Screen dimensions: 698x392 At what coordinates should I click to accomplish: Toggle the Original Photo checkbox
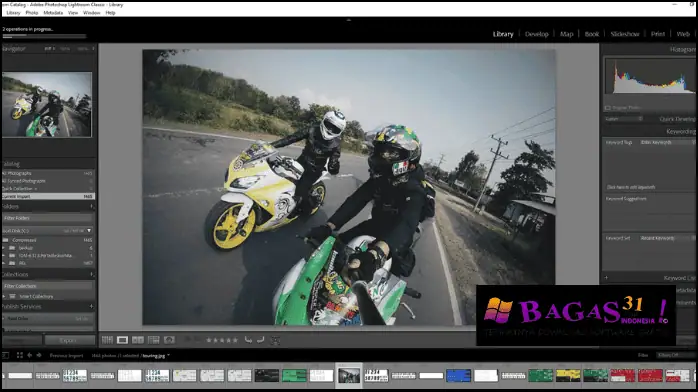pos(608,108)
